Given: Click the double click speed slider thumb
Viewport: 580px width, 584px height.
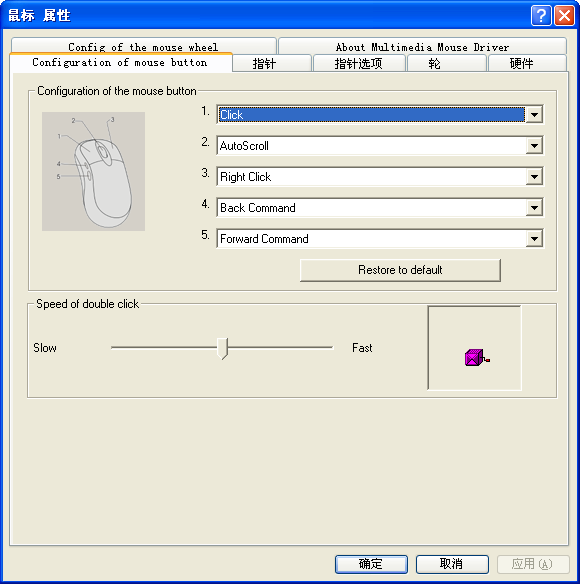Looking at the screenshot, I should click(x=222, y=348).
